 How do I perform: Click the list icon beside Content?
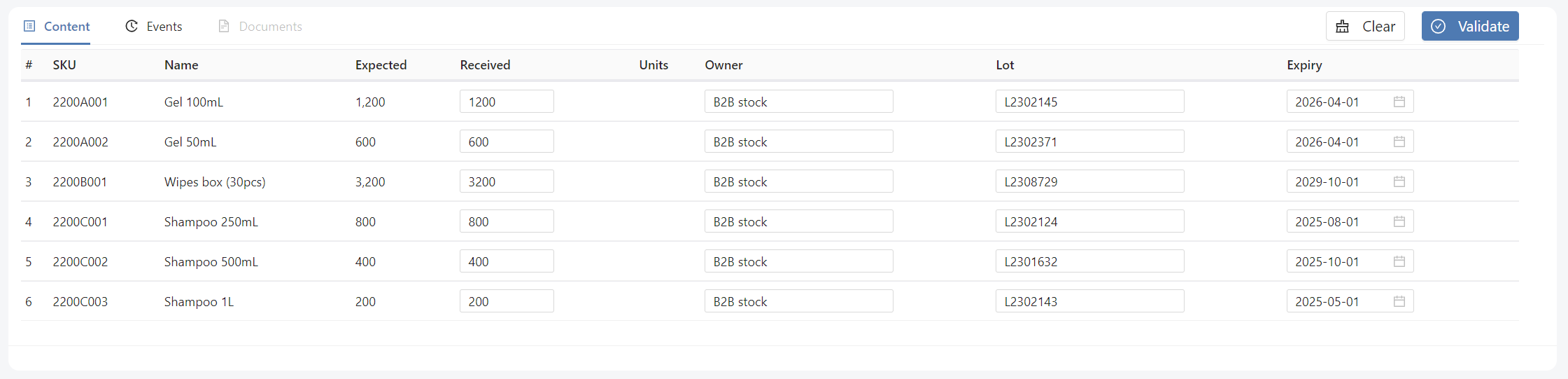click(29, 26)
